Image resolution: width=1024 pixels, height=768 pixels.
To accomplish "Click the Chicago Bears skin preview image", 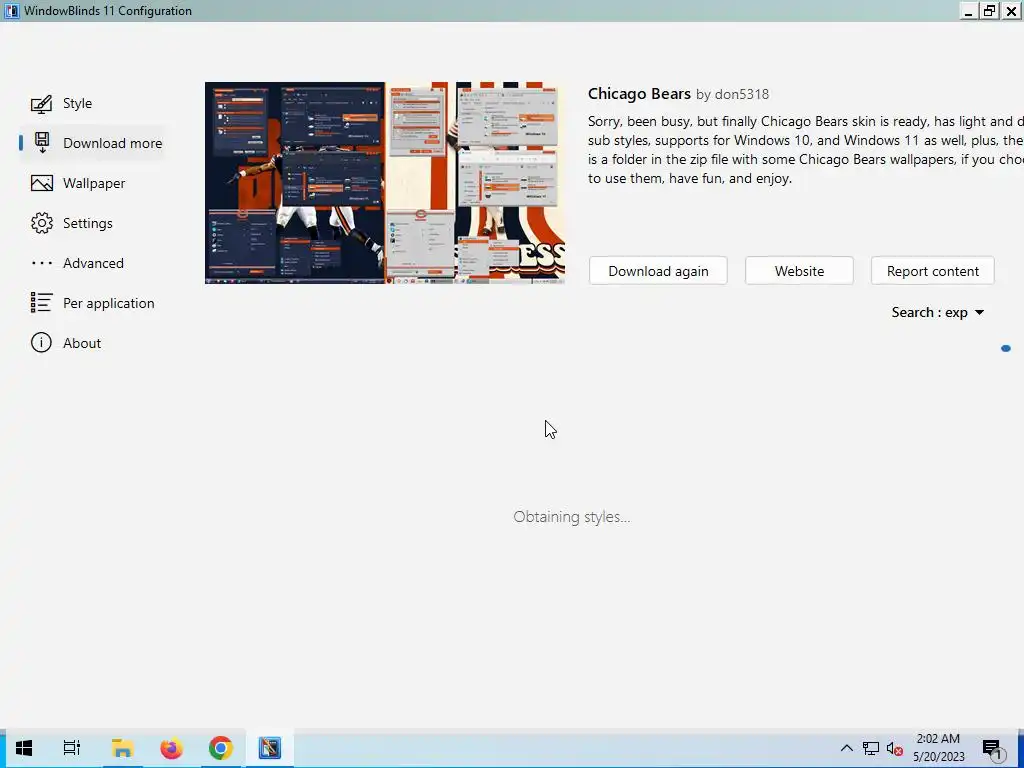I will [385, 183].
